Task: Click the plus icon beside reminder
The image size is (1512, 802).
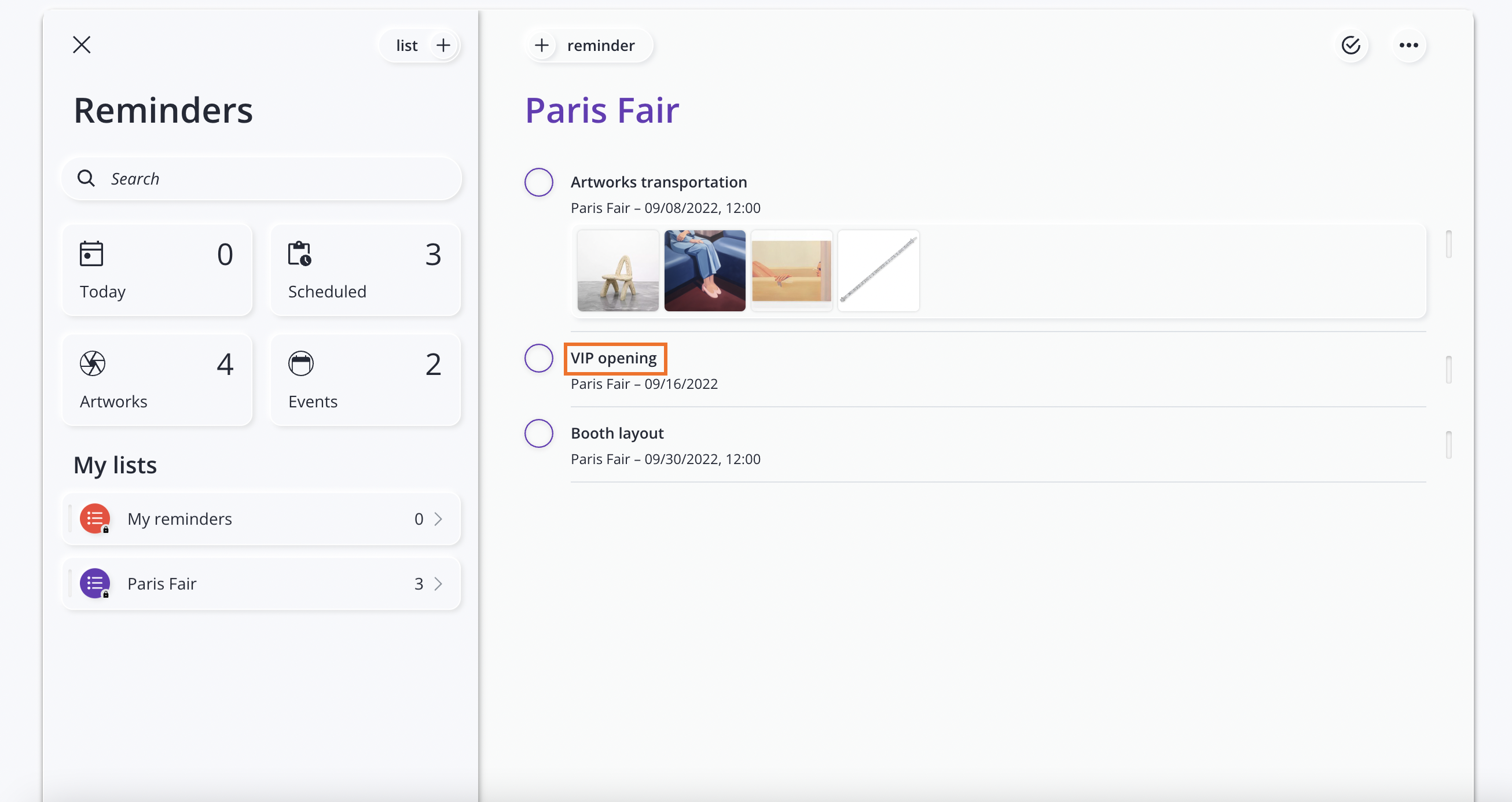Action: (542, 45)
